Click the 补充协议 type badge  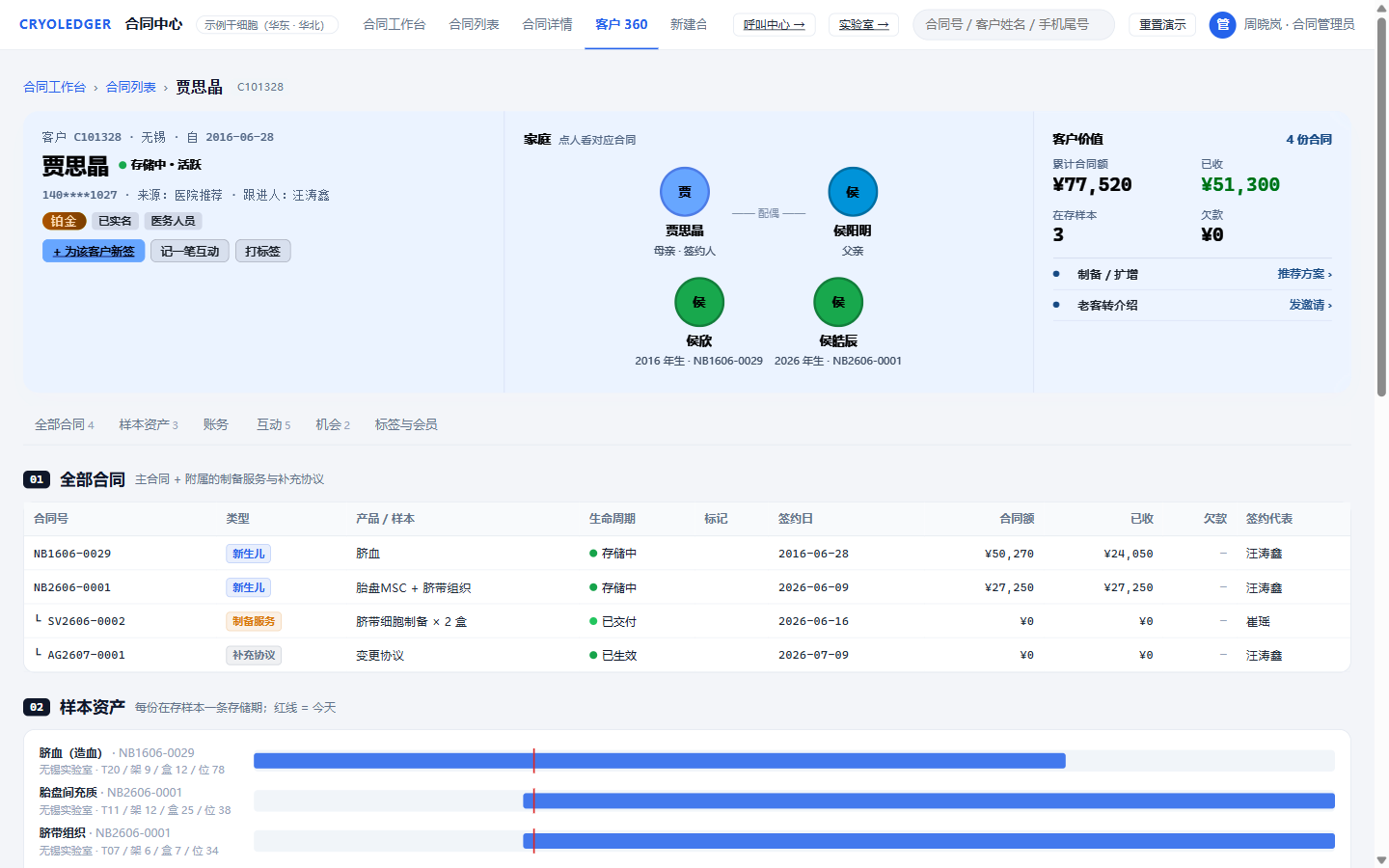pos(254,655)
